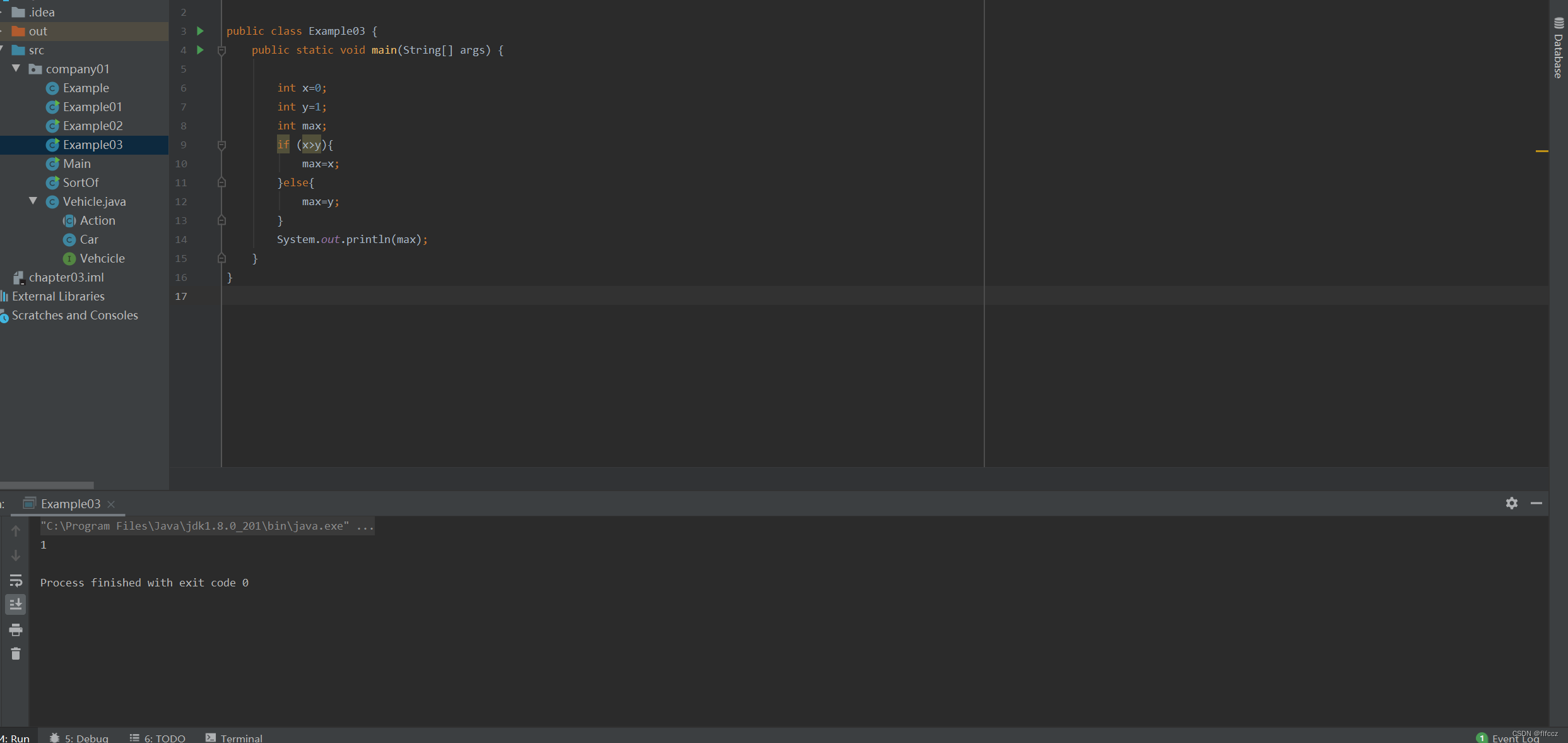Image resolution: width=1568 pixels, height=743 pixels.
Task: Open the 6: TODO tool window
Action: [x=156, y=737]
